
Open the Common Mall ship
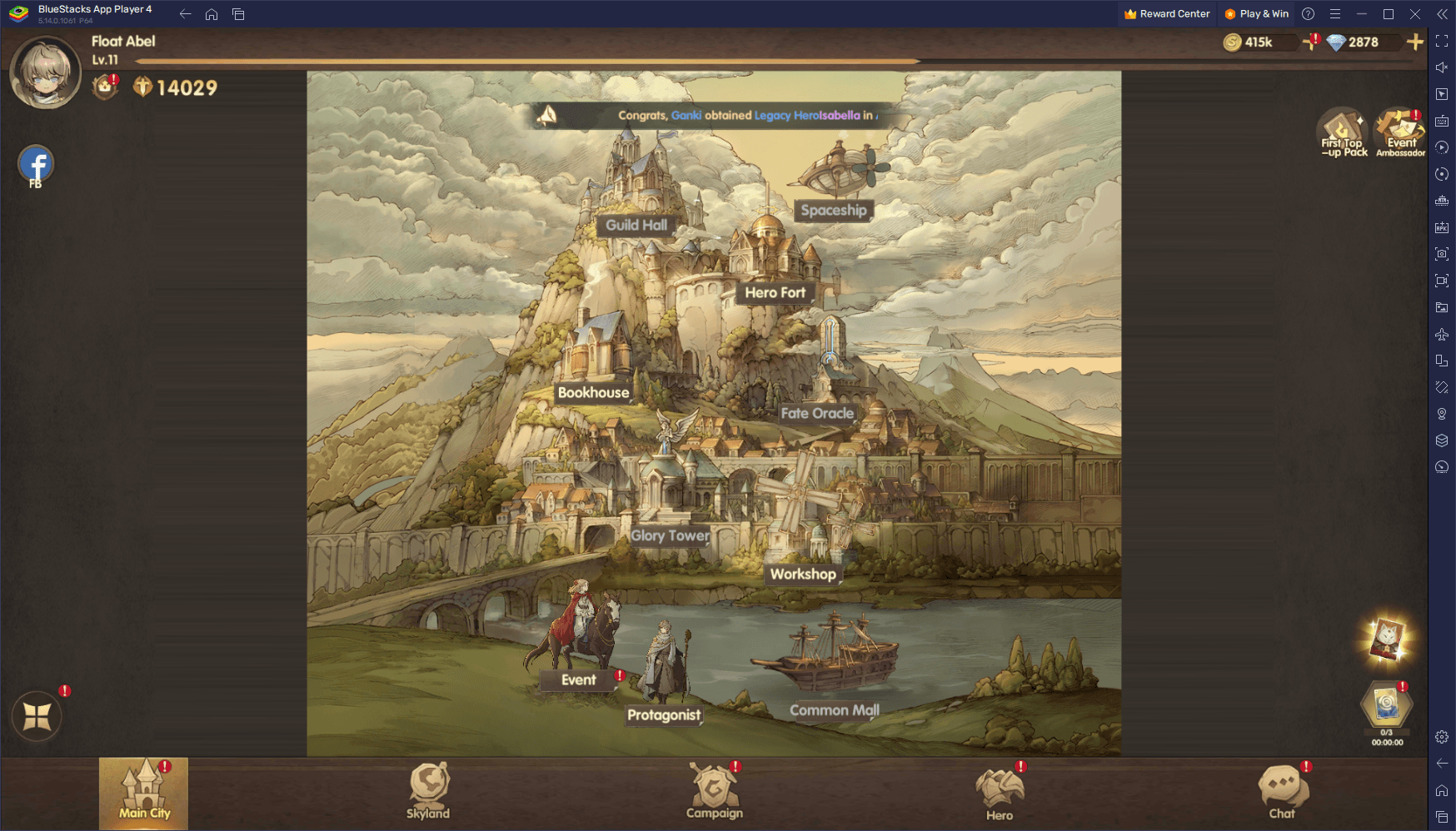(834, 710)
